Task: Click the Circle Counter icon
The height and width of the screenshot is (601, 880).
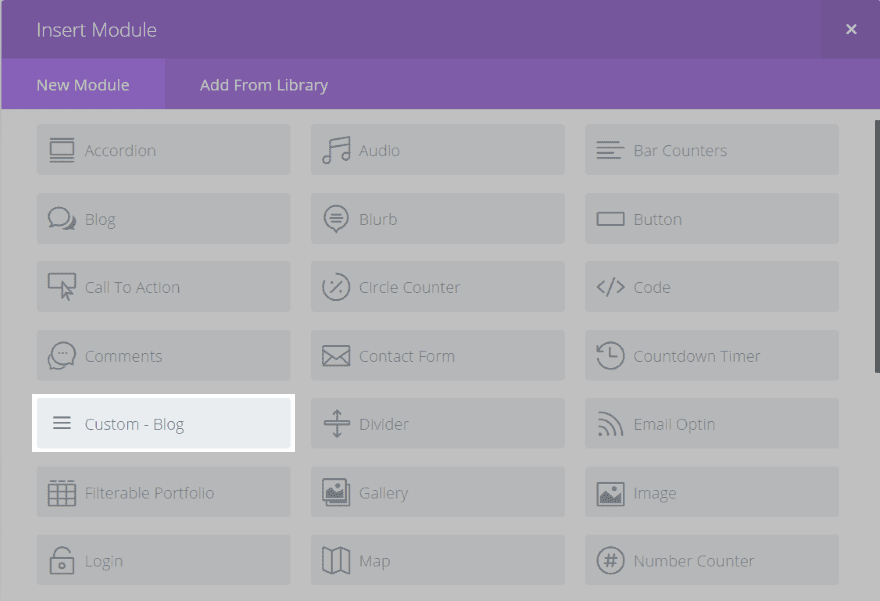Action: [x=336, y=287]
